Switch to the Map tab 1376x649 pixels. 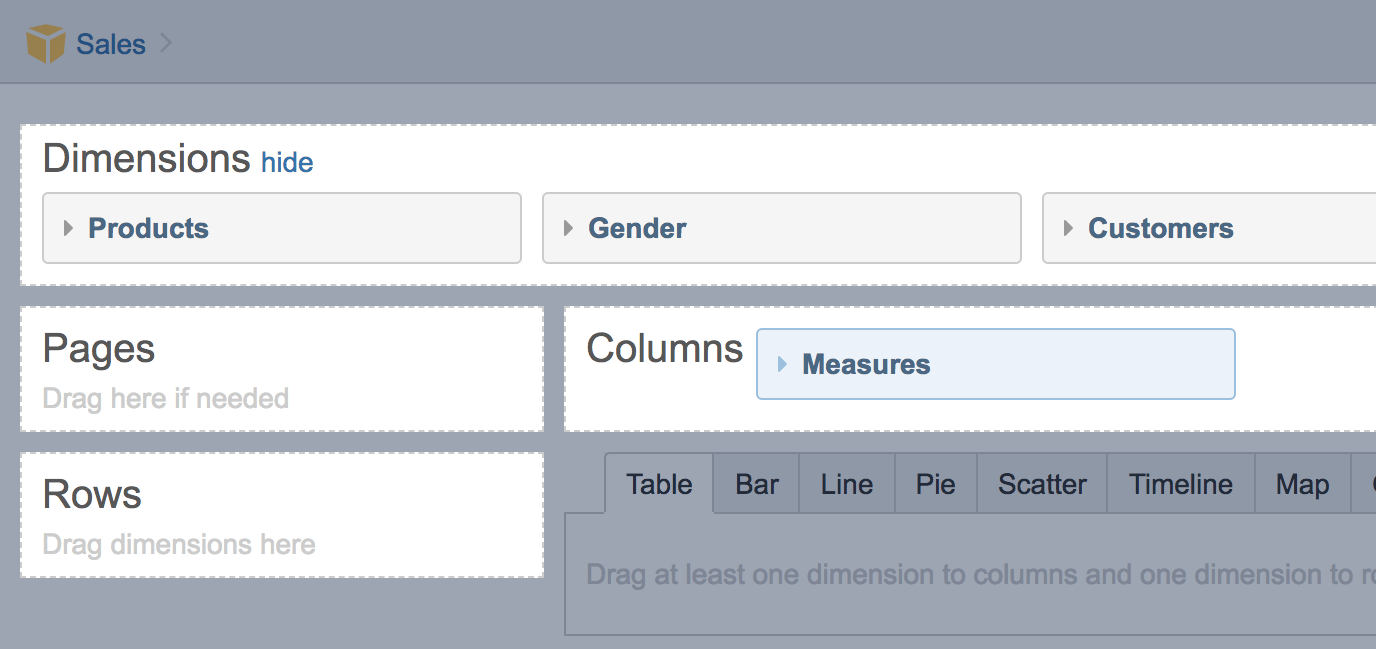point(1301,485)
